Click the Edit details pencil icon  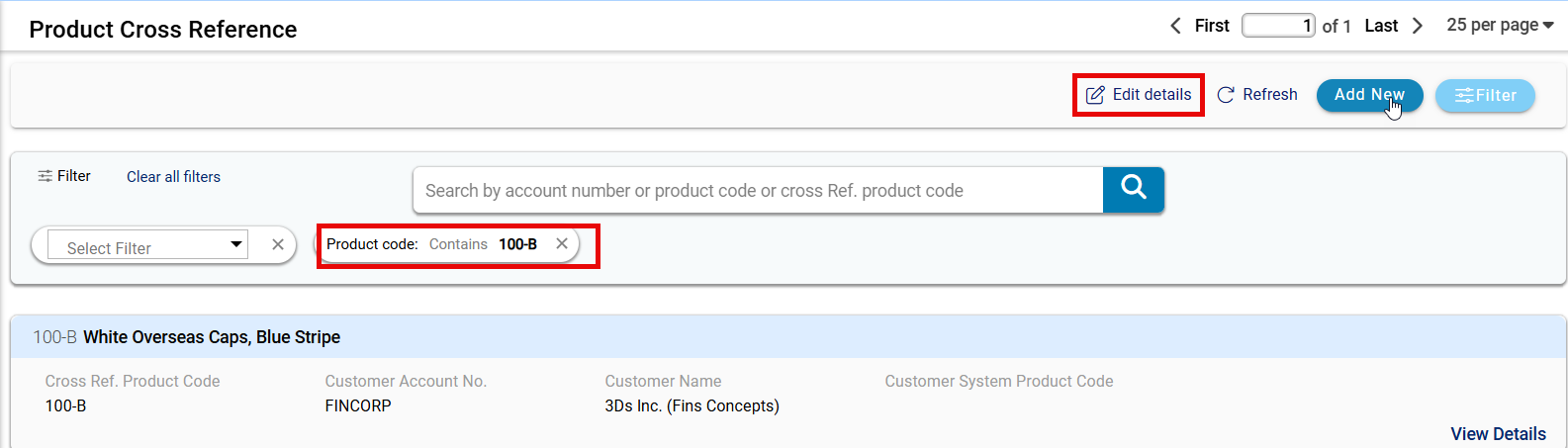1095,95
